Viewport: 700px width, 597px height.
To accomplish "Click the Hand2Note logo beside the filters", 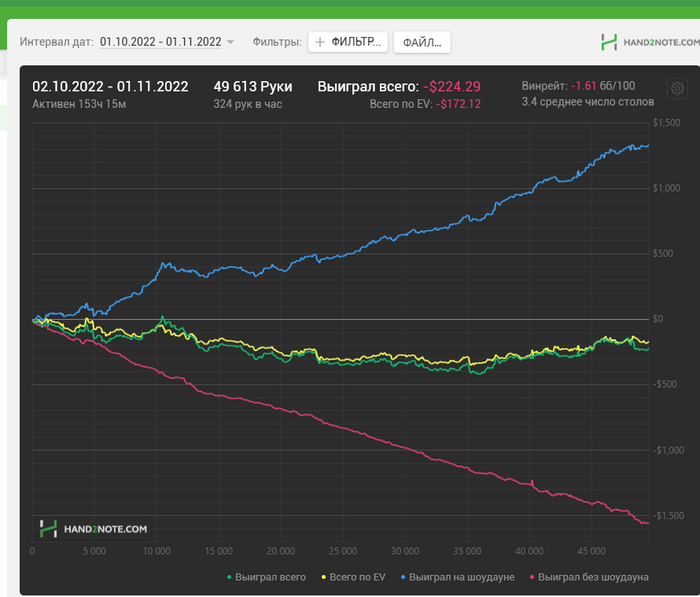I will point(650,42).
